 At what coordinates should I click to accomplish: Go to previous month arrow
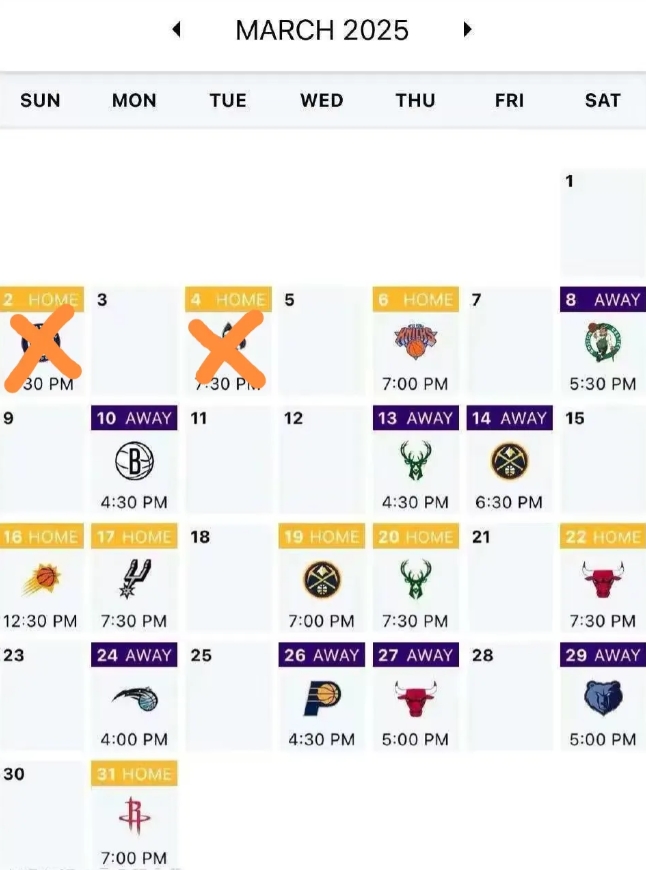(x=177, y=29)
